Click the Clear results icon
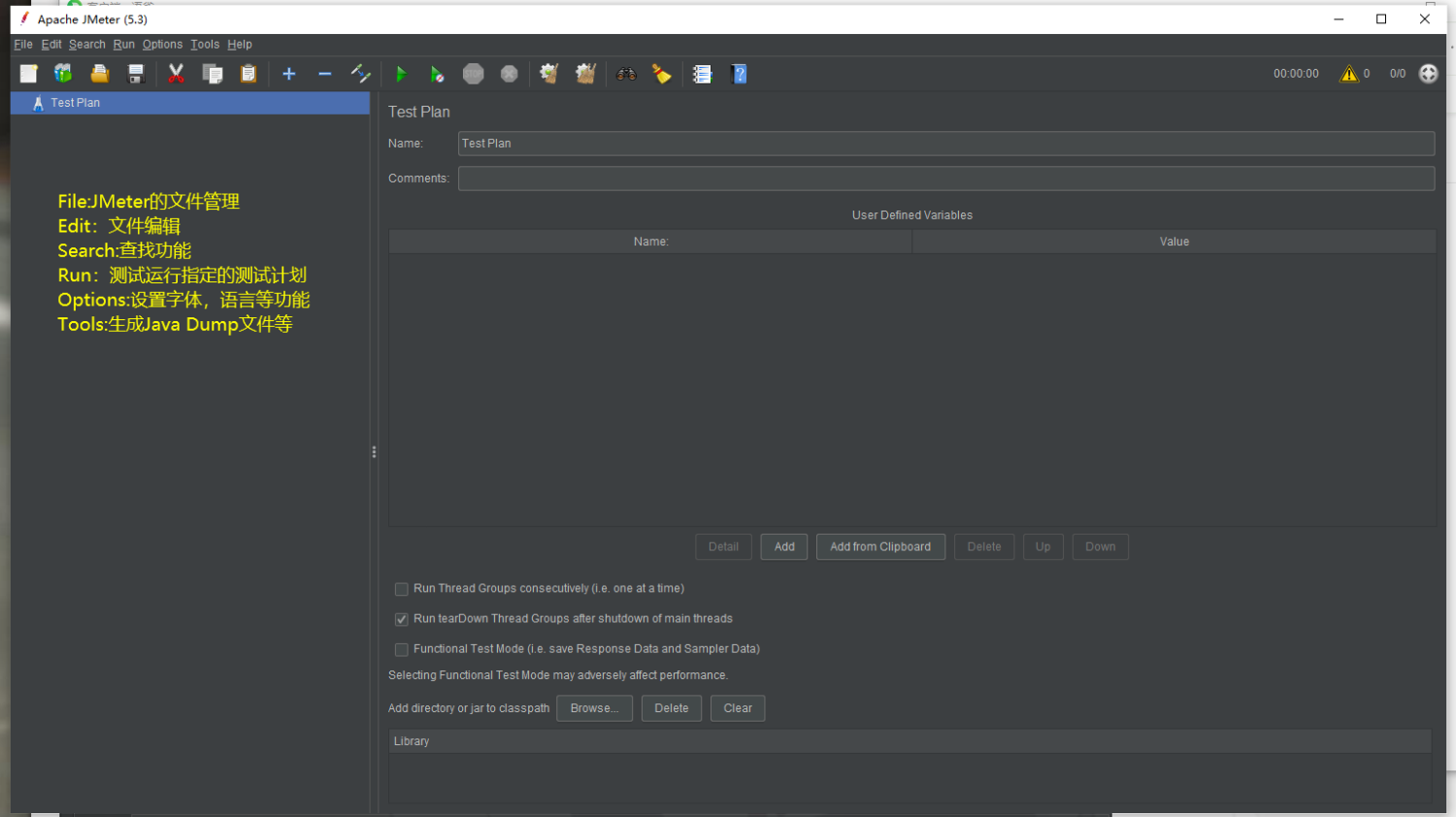This screenshot has height=817, width=1456. (x=549, y=74)
